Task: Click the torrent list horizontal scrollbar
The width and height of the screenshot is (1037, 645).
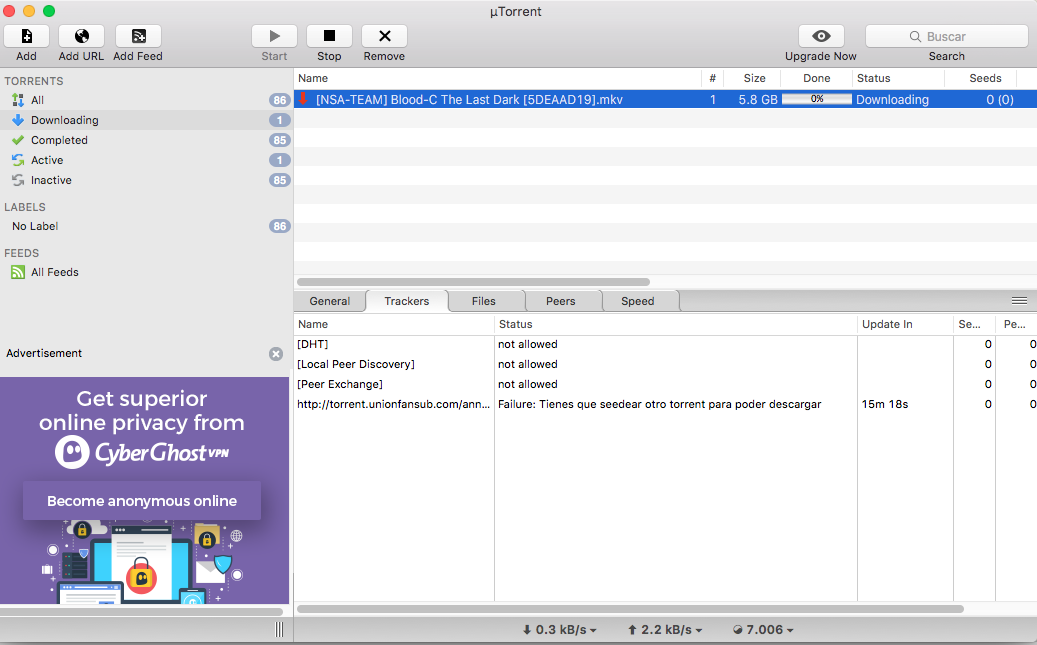Action: [x=474, y=282]
